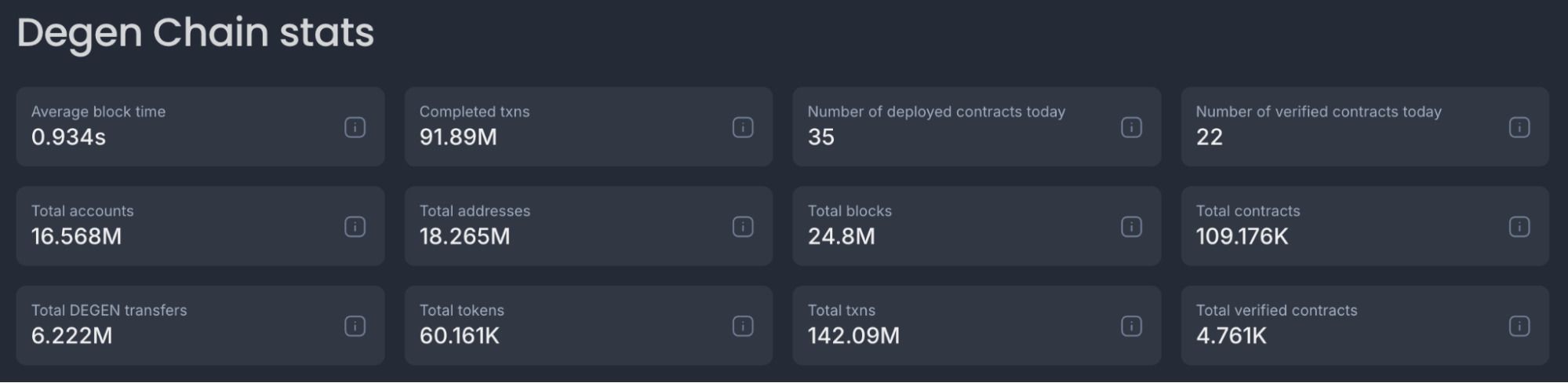Click the Total accounts info icon
The width and height of the screenshot is (1568, 383).
pyautogui.click(x=355, y=227)
